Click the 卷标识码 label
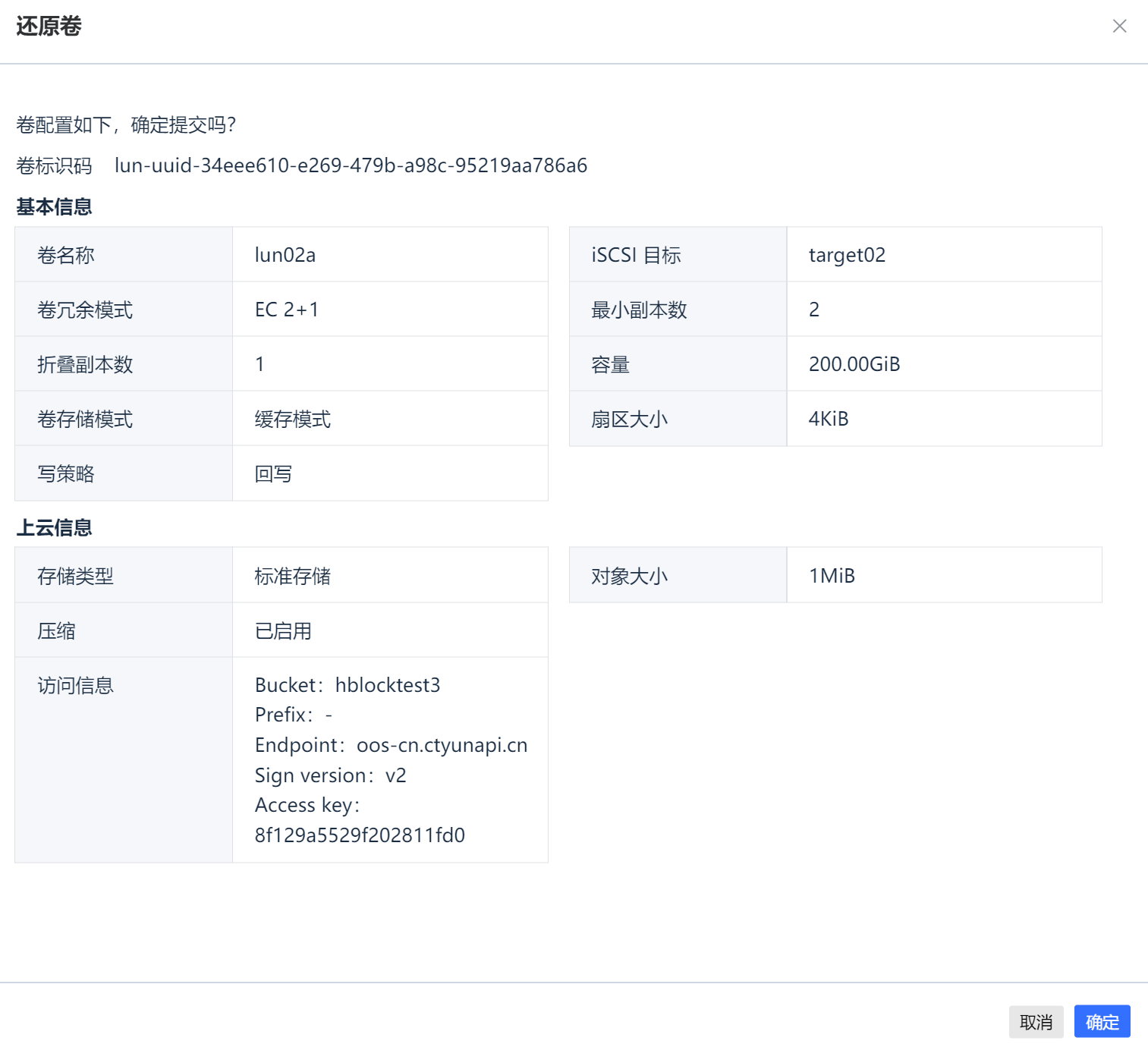Screen dimensions: 1148x1047 click(x=54, y=165)
